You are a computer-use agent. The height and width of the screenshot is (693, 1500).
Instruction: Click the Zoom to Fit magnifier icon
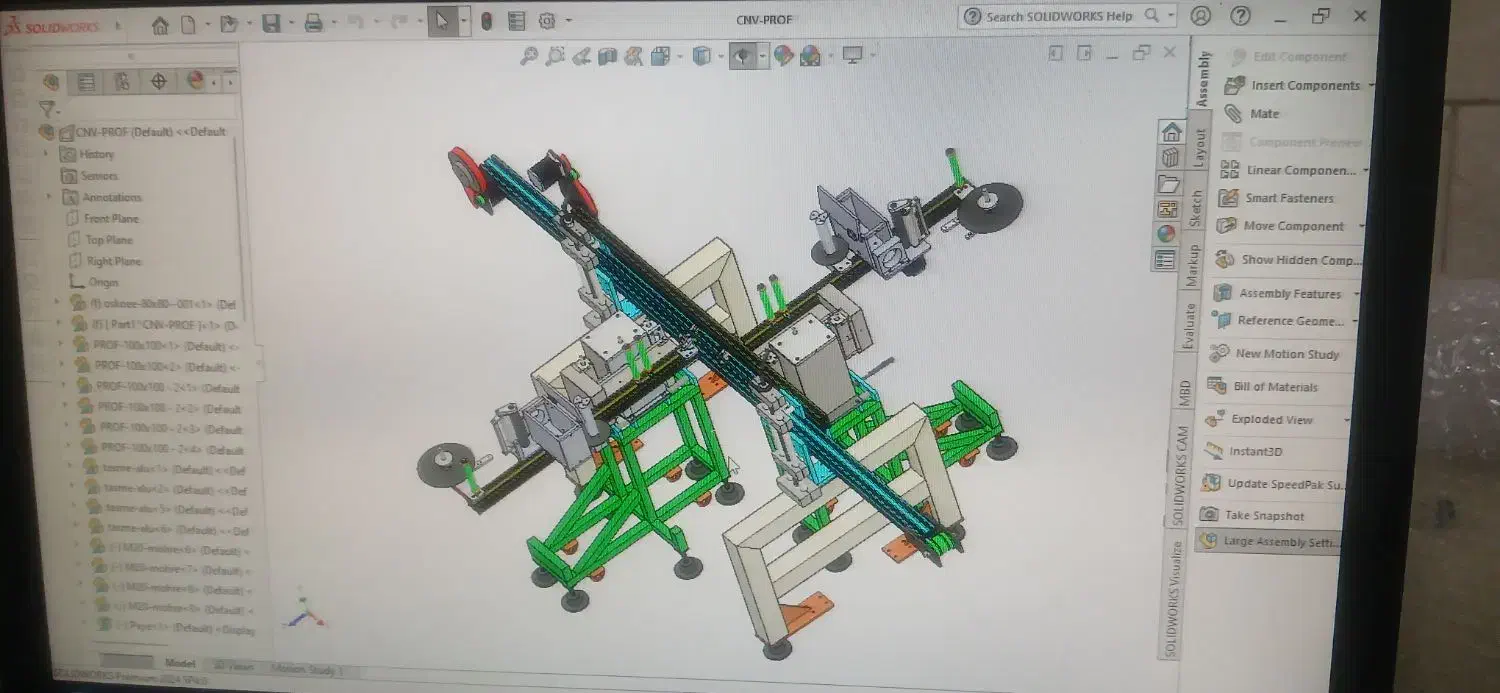(530, 56)
